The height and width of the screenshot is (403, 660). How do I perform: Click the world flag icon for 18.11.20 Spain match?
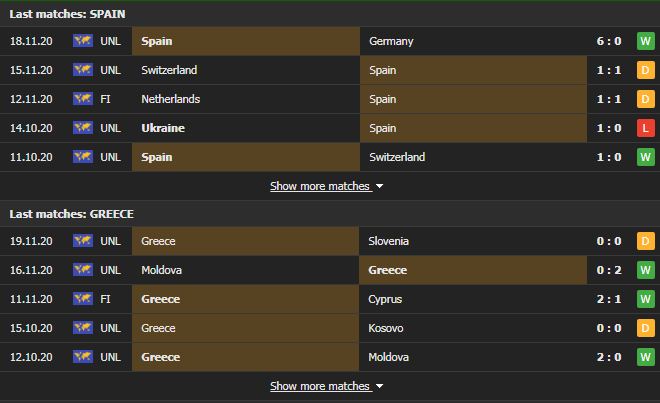coord(82,41)
